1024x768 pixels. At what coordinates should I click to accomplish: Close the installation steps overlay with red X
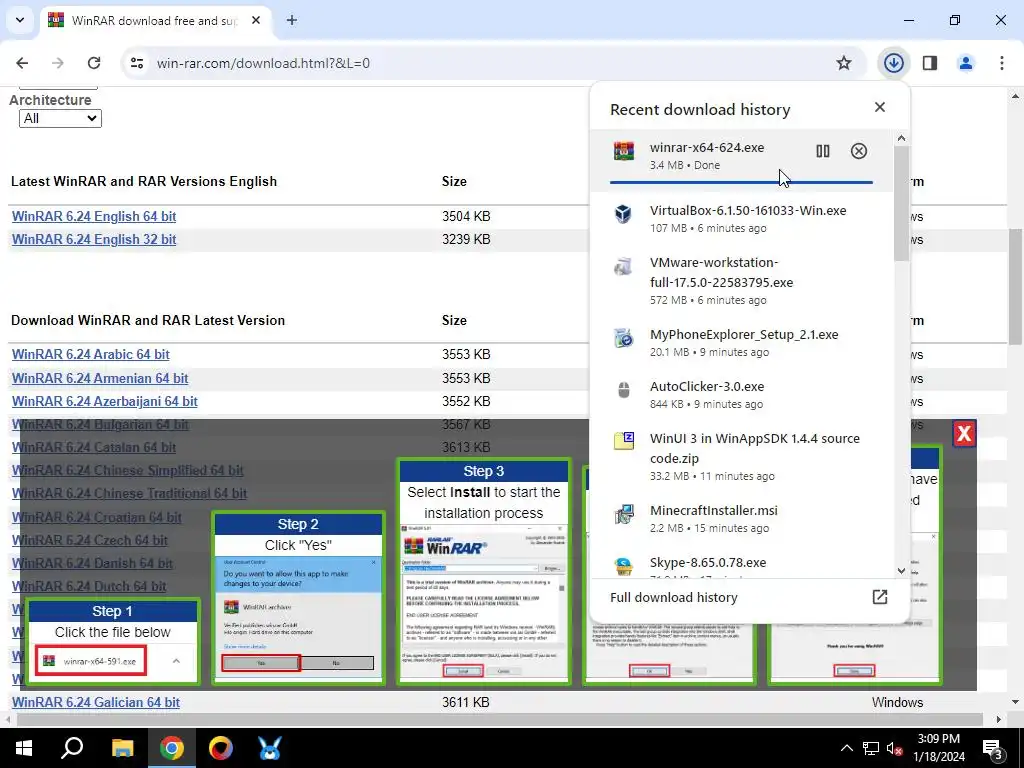pyautogui.click(x=965, y=434)
